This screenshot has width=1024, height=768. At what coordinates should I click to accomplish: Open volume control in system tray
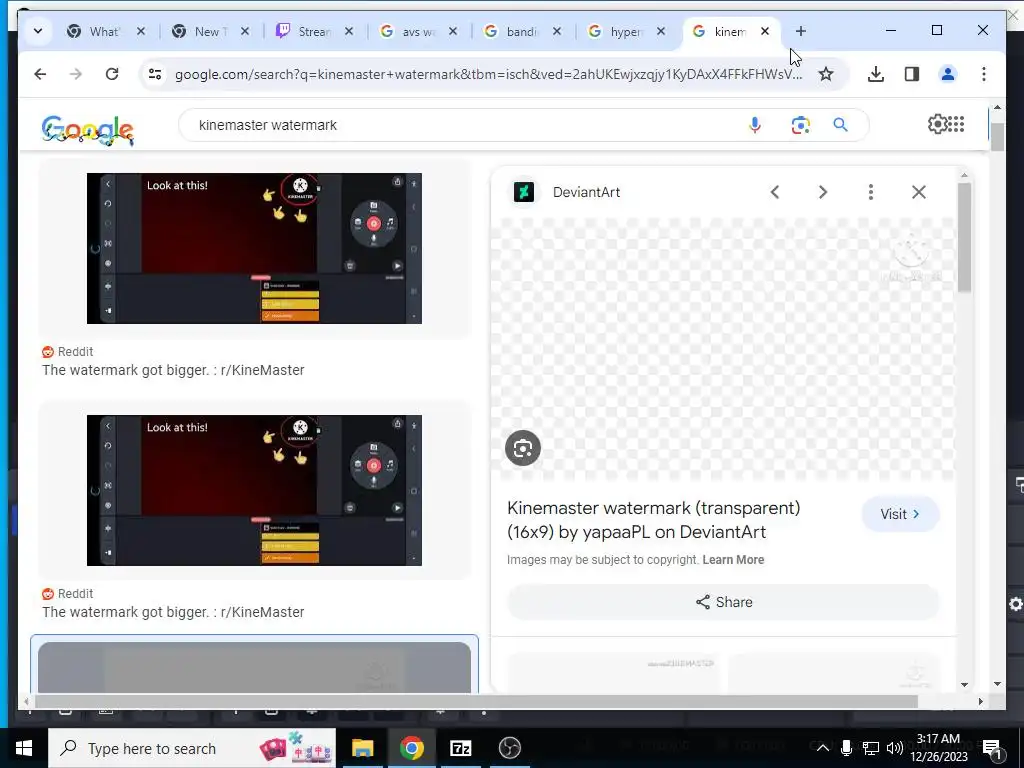[895, 748]
